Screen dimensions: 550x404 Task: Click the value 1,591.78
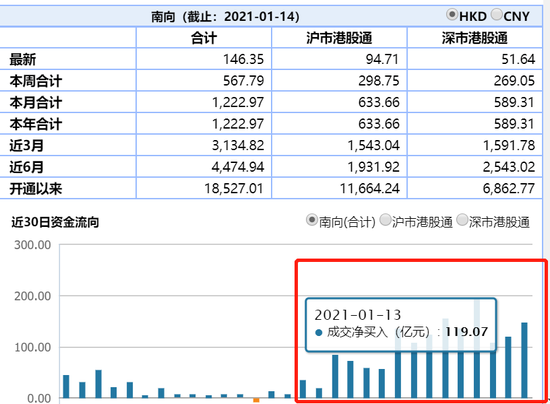tap(509, 146)
